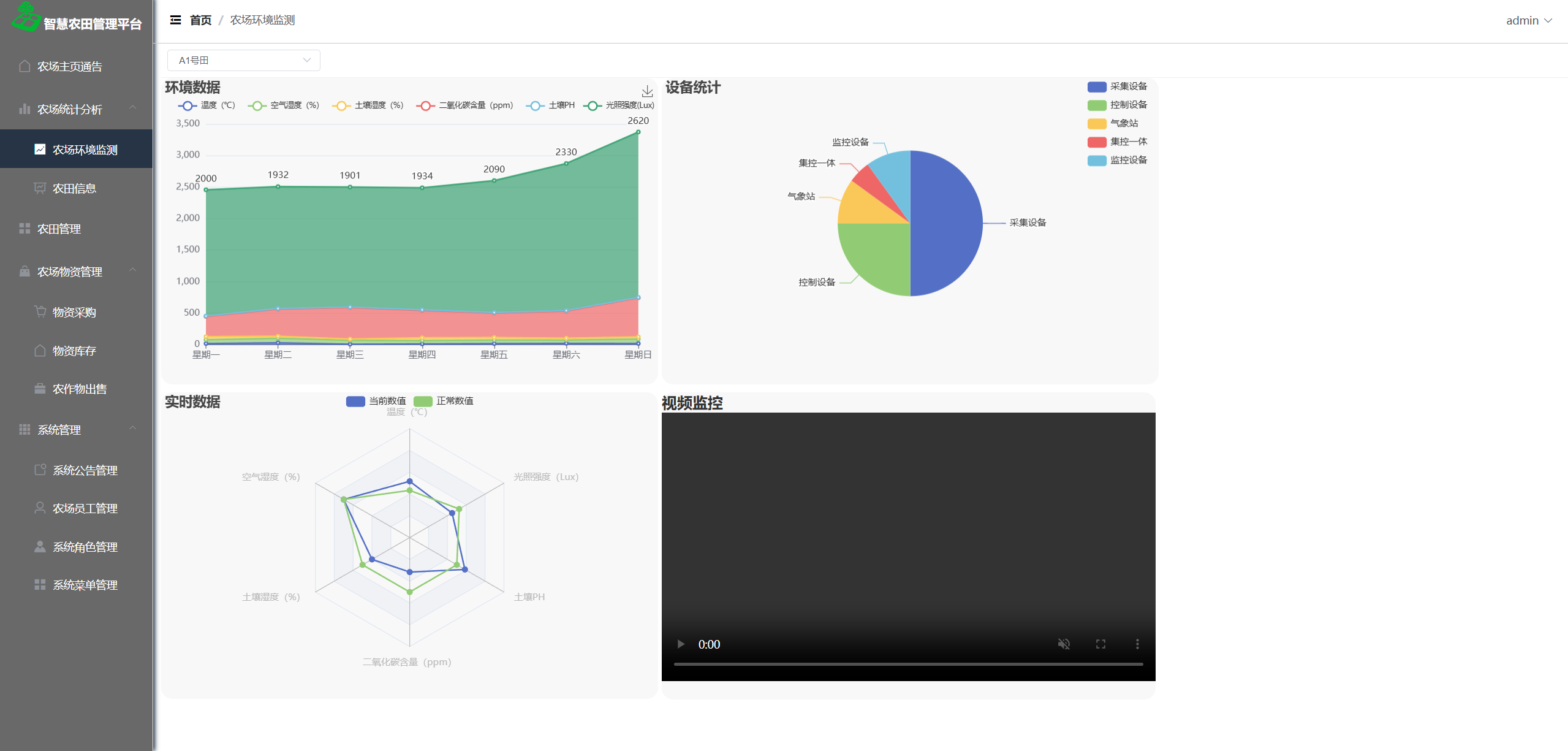The width and height of the screenshot is (1568, 751).
Task: Unmute the video player audio
Action: [1064, 644]
